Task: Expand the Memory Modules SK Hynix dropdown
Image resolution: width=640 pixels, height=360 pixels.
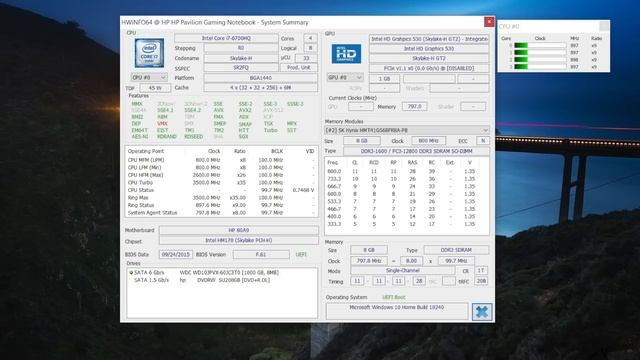Action: [407, 130]
